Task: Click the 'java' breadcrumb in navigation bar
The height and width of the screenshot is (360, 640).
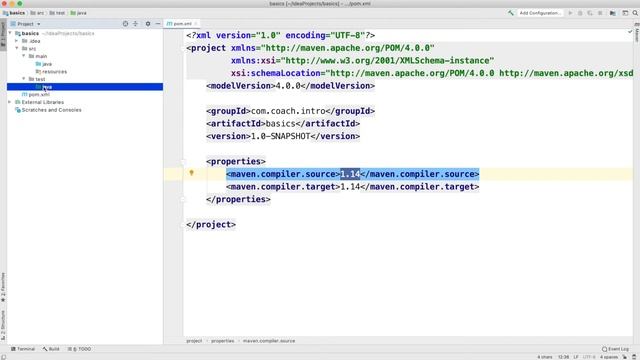Action: [78, 13]
